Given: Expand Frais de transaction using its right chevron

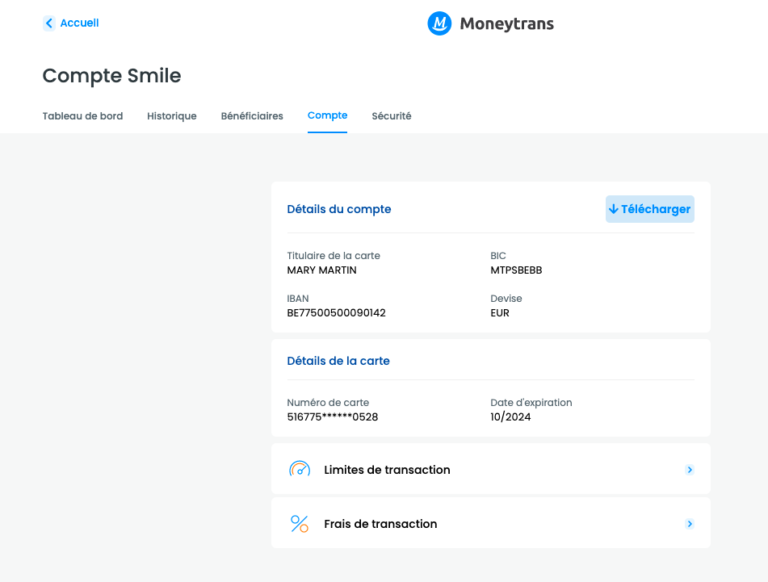Looking at the screenshot, I should click(x=689, y=524).
